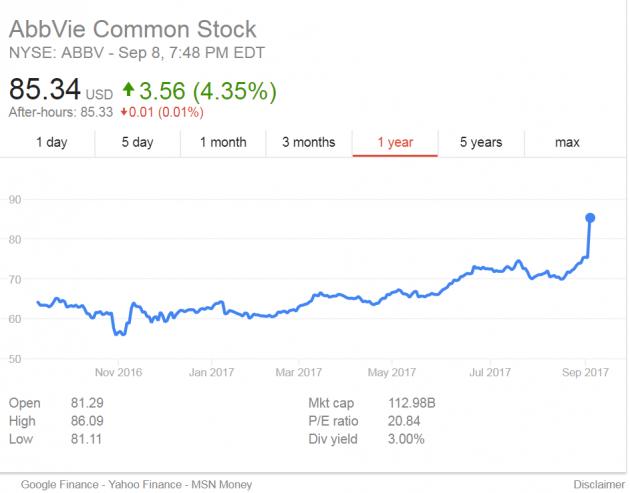Select the 5 day range tab
This screenshot has height=493, width=630.
point(137,142)
